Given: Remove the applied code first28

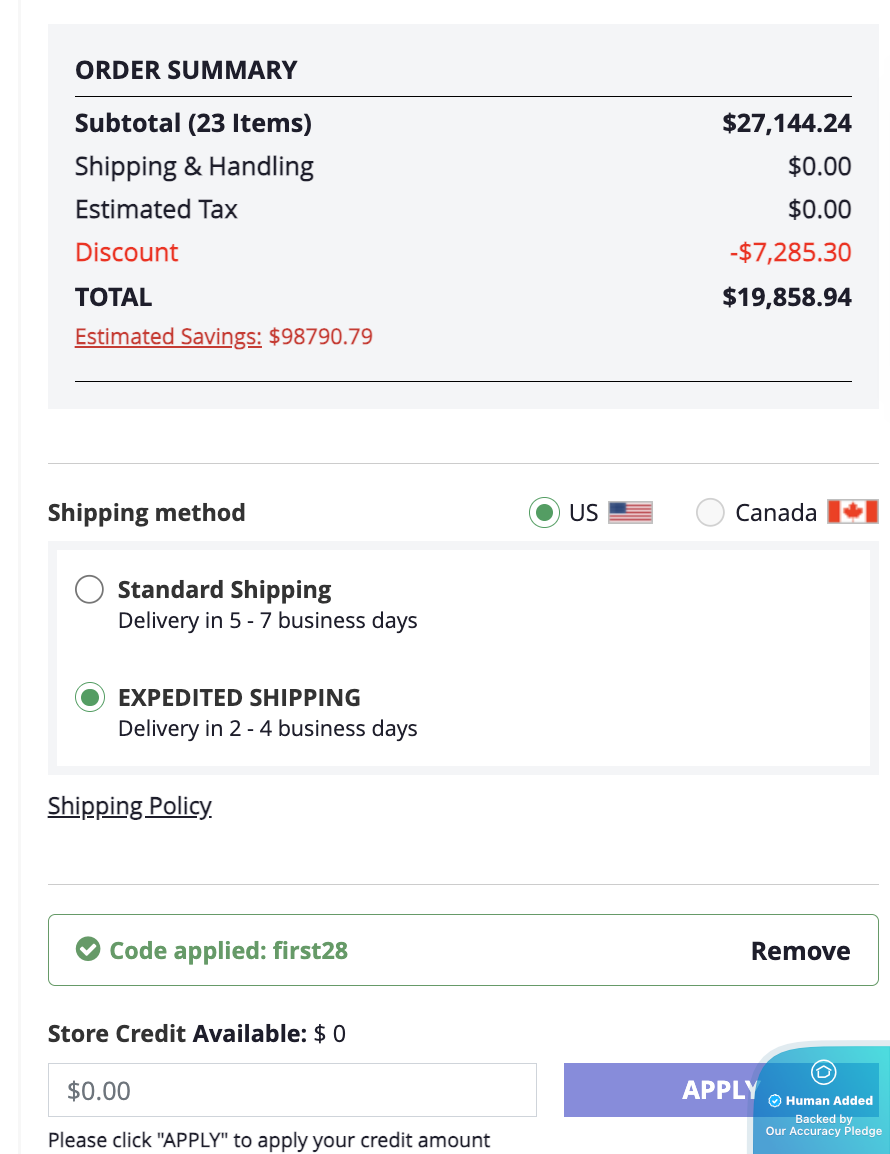Looking at the screenshot, I should pos(800,950).
